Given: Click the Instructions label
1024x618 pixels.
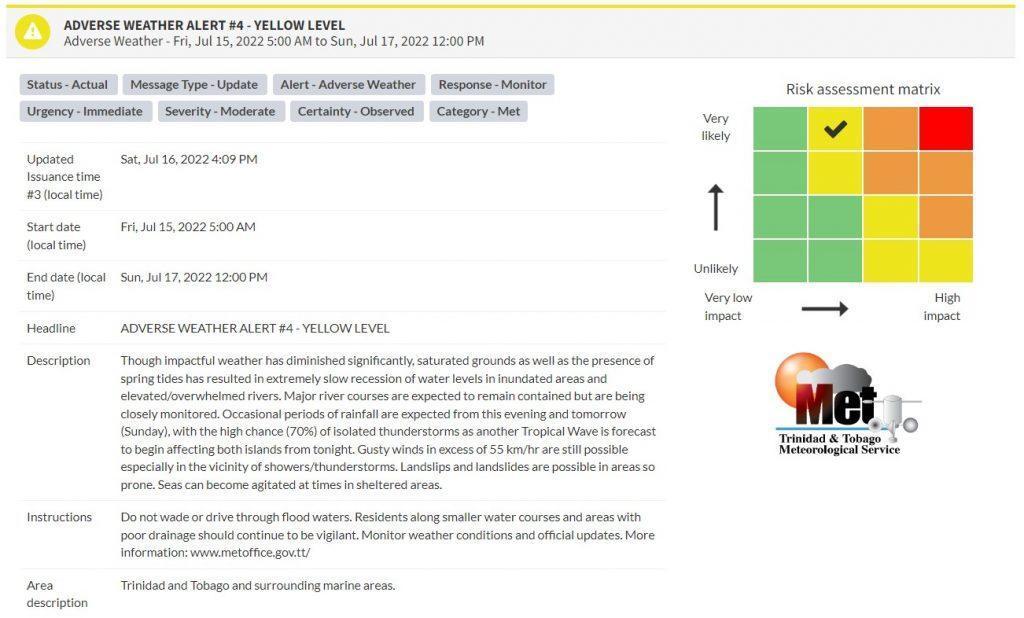Looking at the screenshot, I should click(59, 517).
